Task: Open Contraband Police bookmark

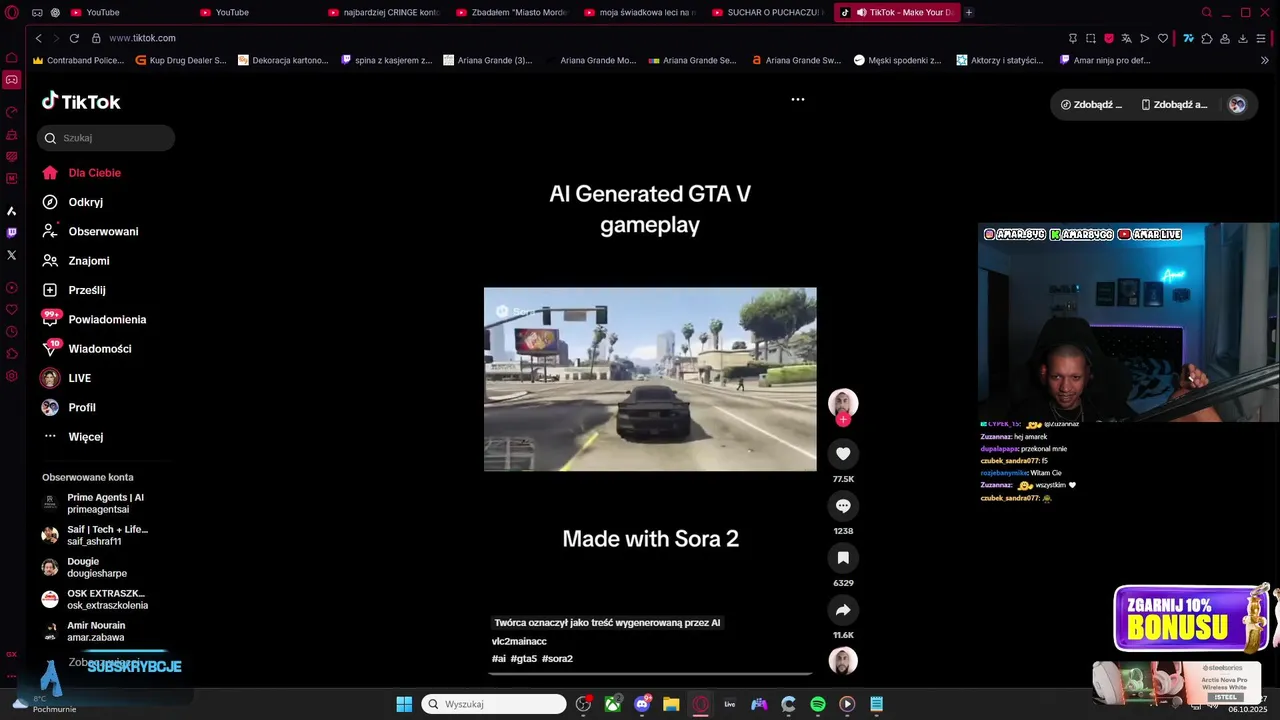Action: (x=78, y=60)
